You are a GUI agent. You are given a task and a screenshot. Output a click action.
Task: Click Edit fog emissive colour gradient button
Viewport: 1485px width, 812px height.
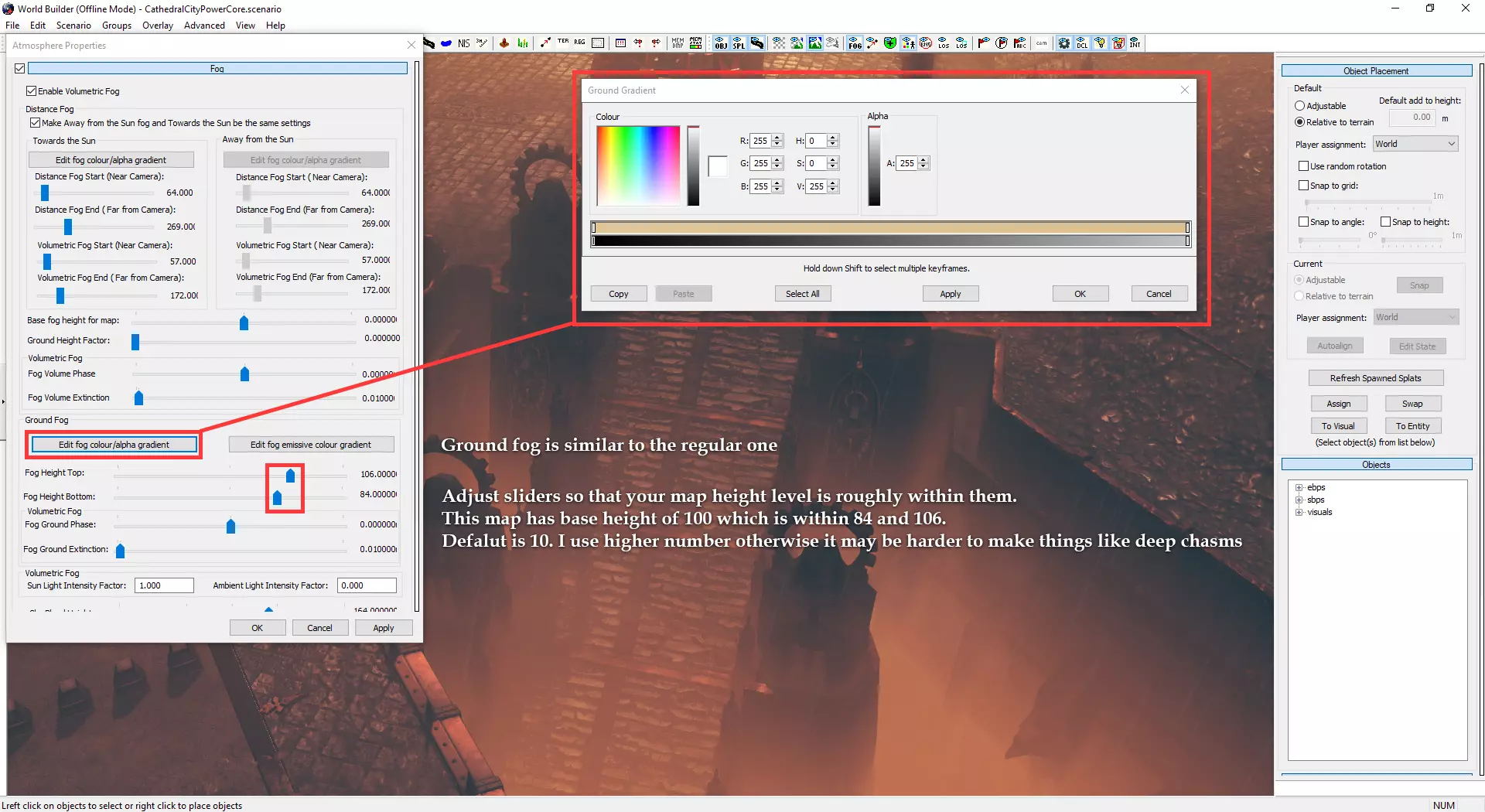pos(311,445)
